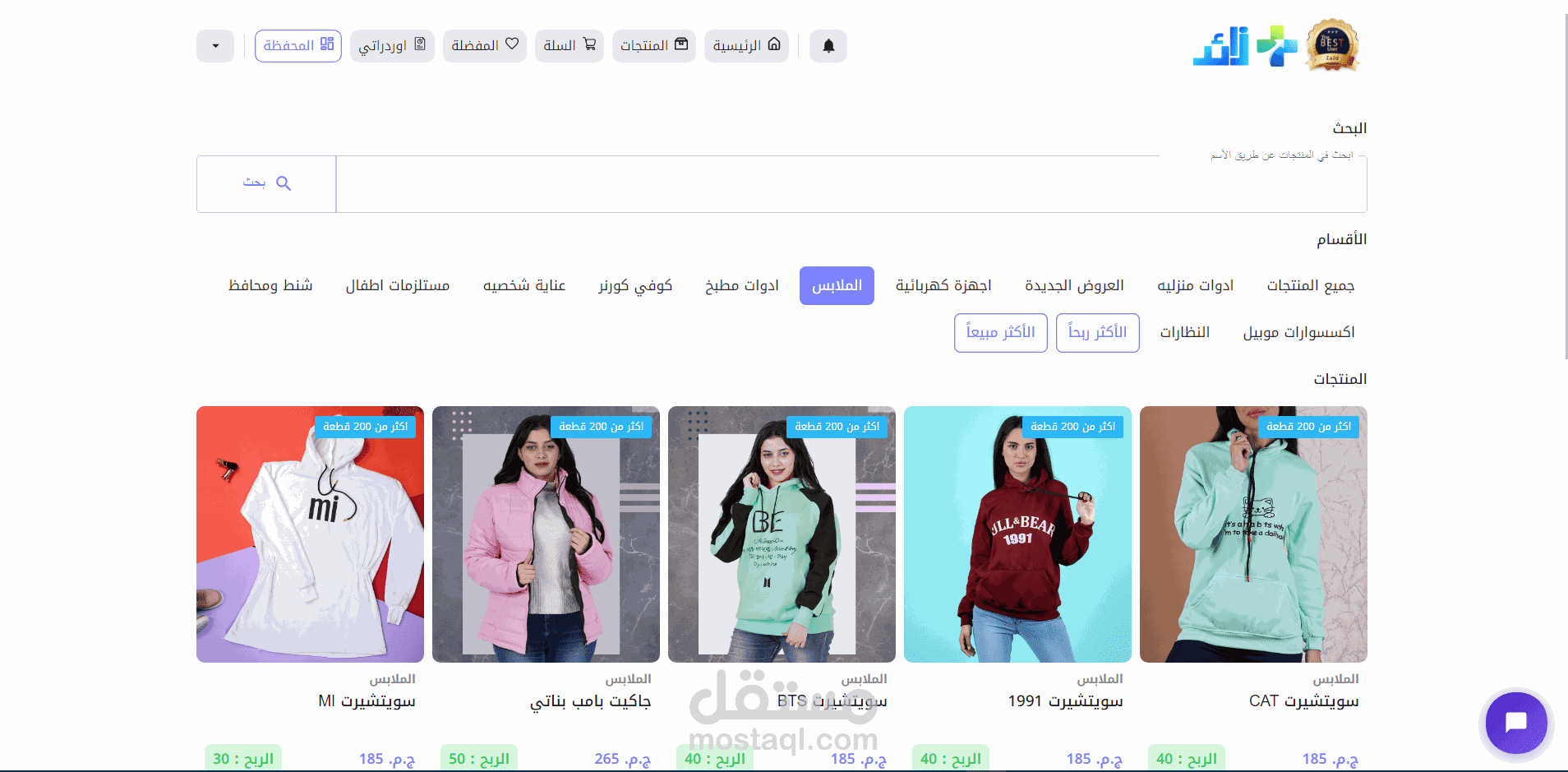The width and height of the screenshot is (1568, 772).
Task: Click the price 265 ج.م
Action: (623, 759)
